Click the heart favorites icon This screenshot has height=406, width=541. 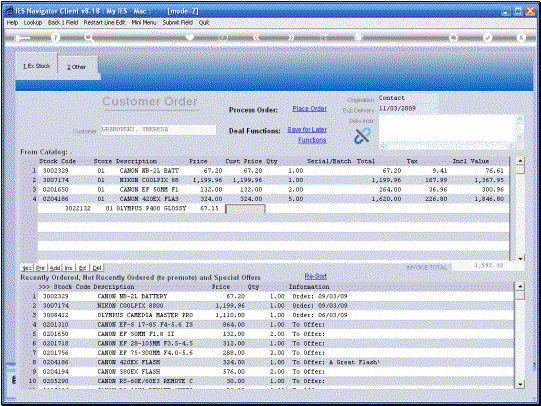click(190, 37)
